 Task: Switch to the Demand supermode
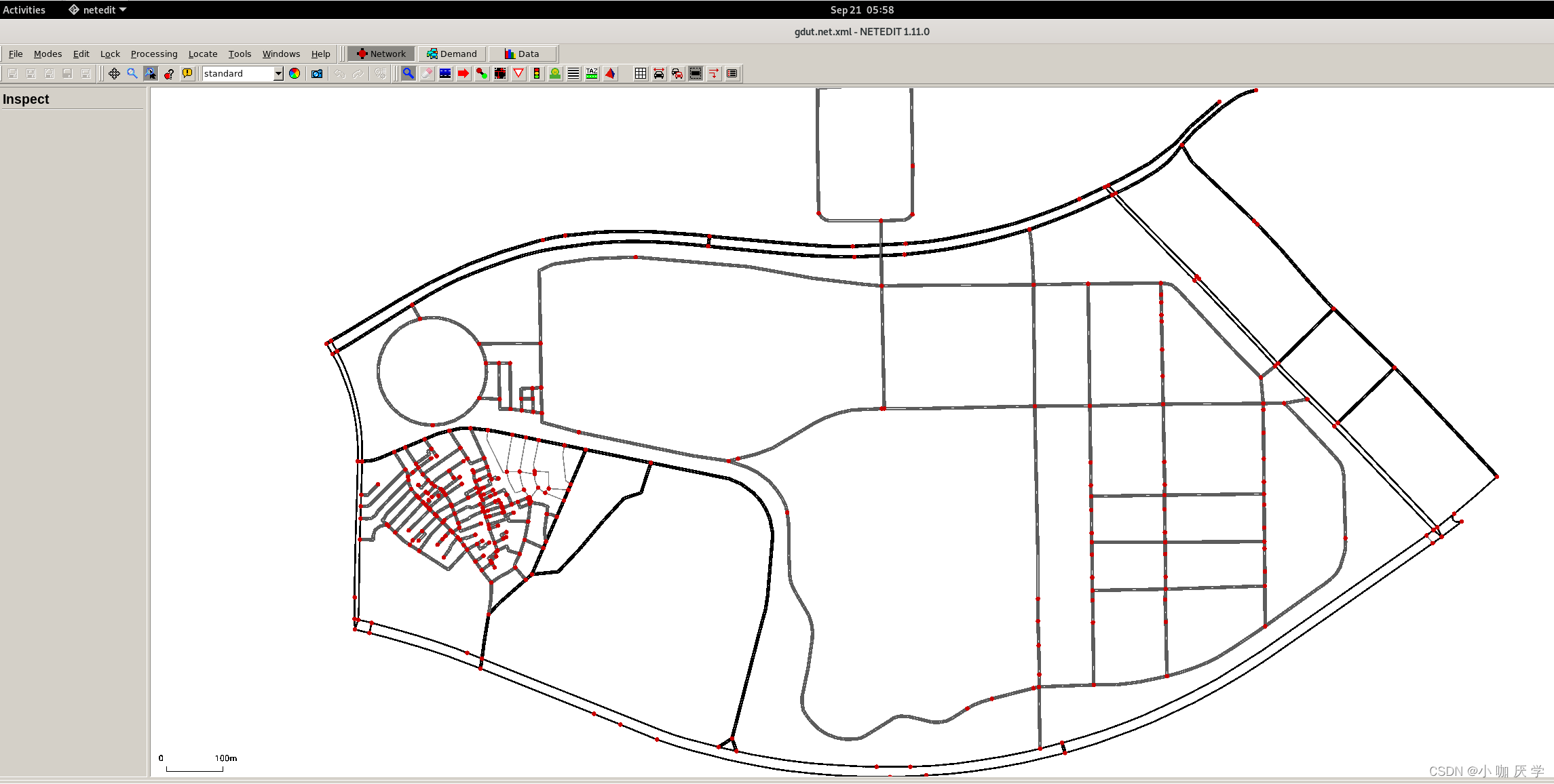point(452,54)
